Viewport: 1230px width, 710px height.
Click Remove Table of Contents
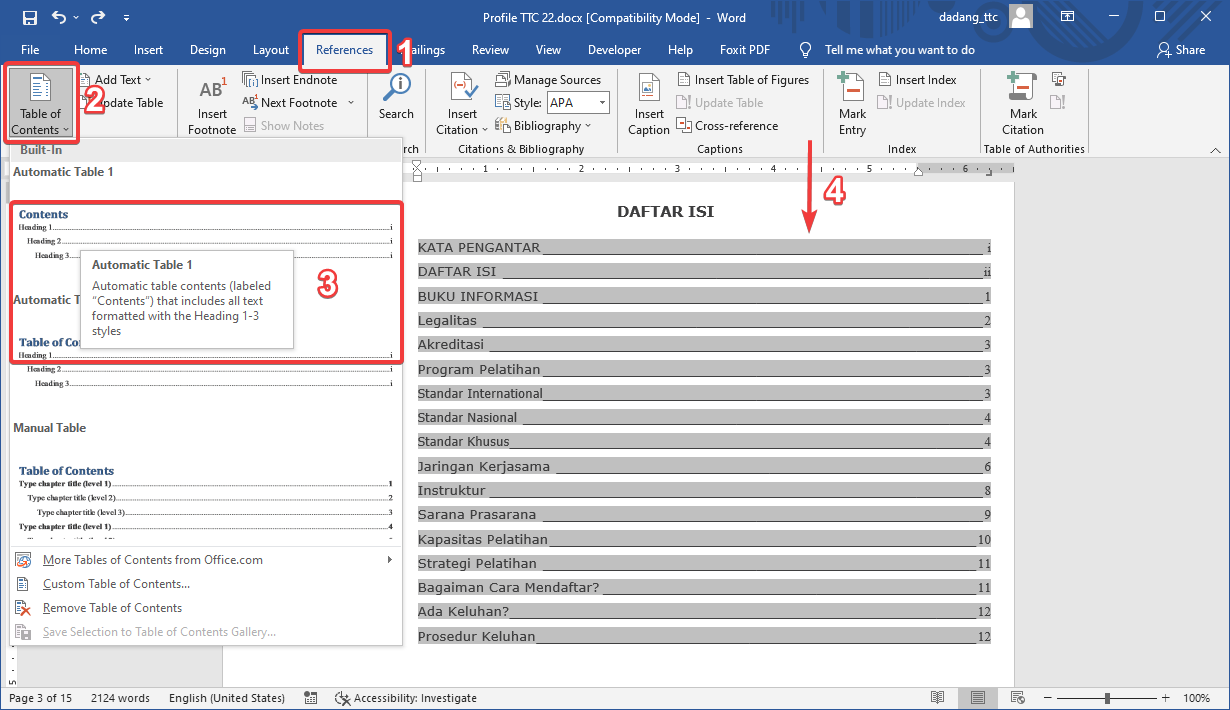coord(112,608)
